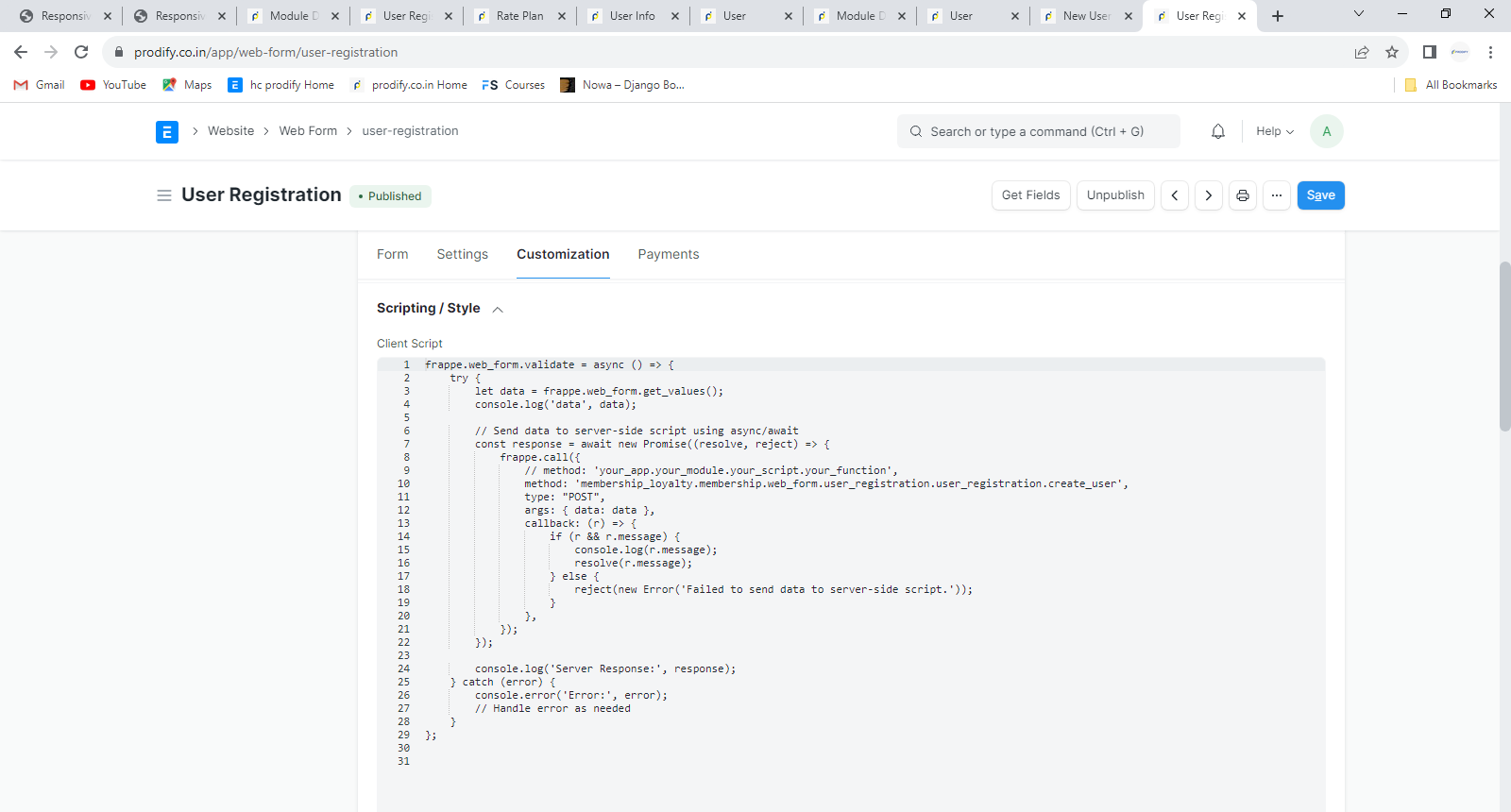Toggle sidebar hamburger icon

pos(164,195)
